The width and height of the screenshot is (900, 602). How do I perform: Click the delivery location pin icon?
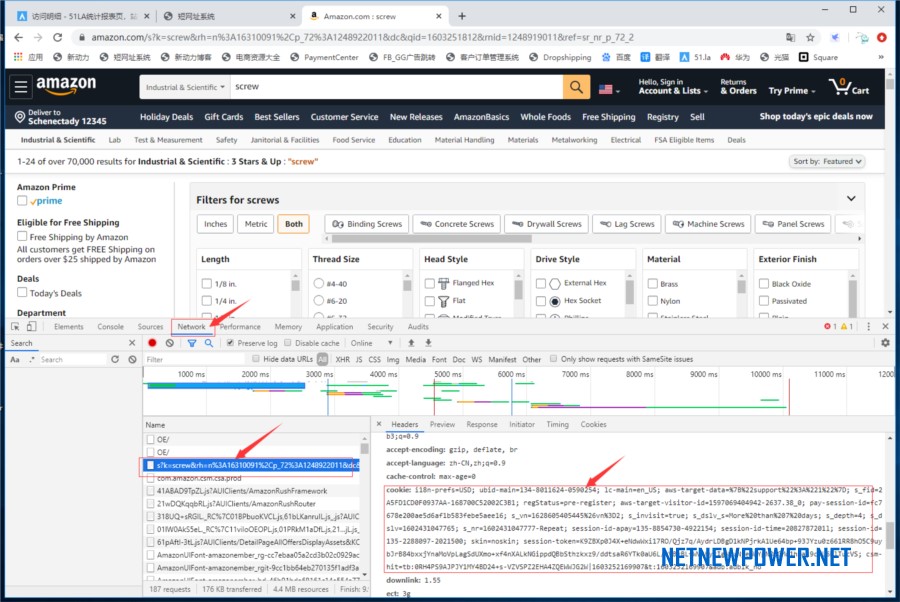(x=20, y=117)
